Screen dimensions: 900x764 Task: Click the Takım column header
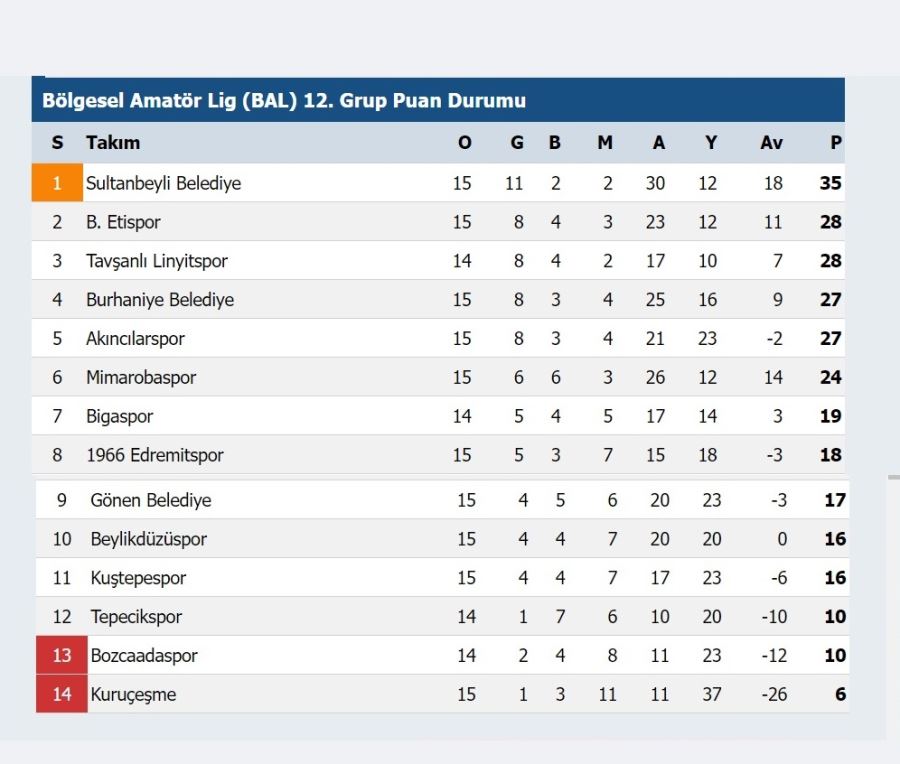coord(113,142)
